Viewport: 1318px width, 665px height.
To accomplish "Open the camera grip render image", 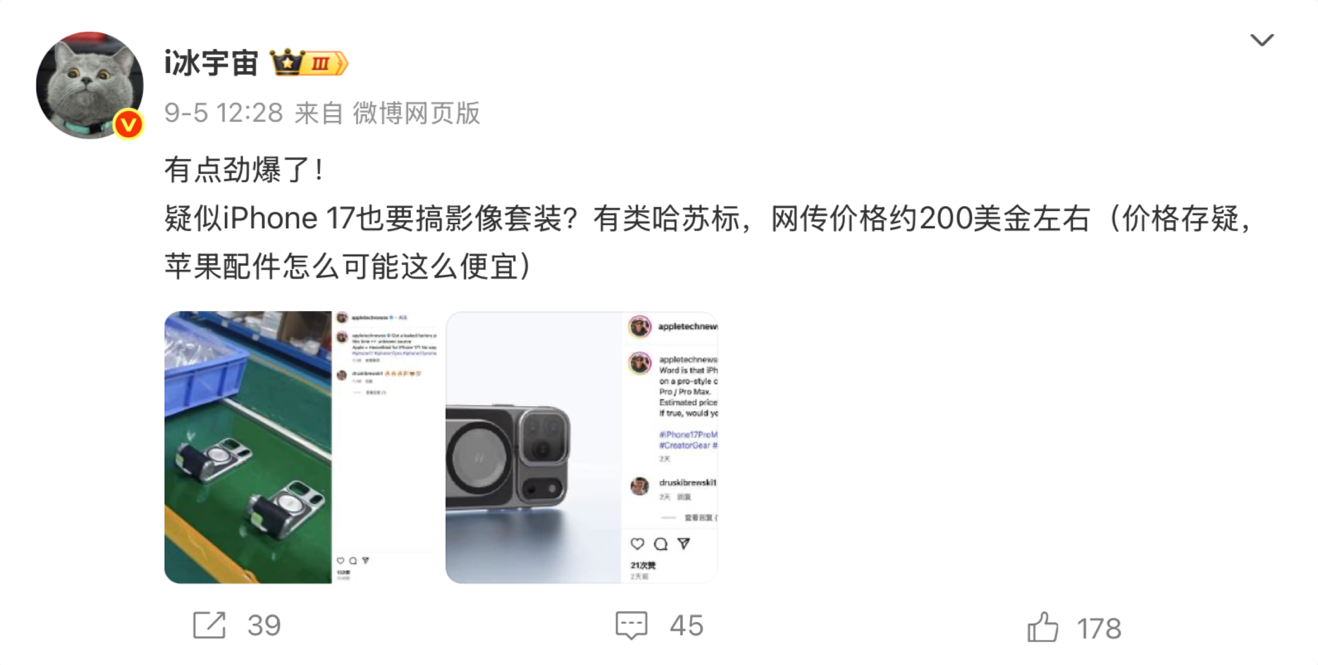I will [x=582, y=447].
